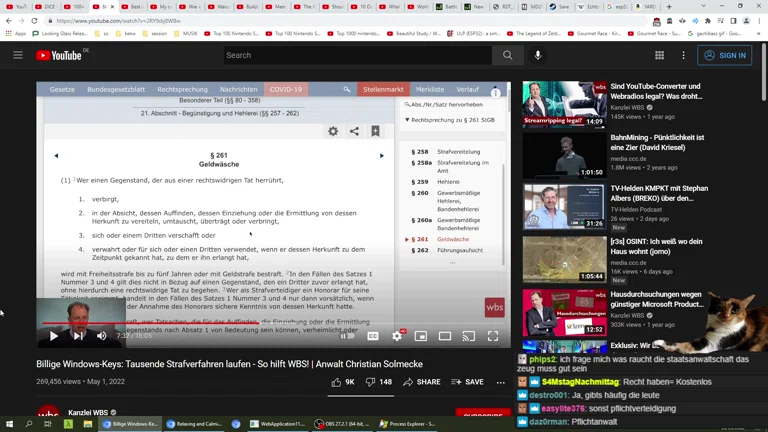Image resolution: width=768 pixels, height=432 pixels.
Task: Focus the YouTube search field
Action: pos(358,55)
